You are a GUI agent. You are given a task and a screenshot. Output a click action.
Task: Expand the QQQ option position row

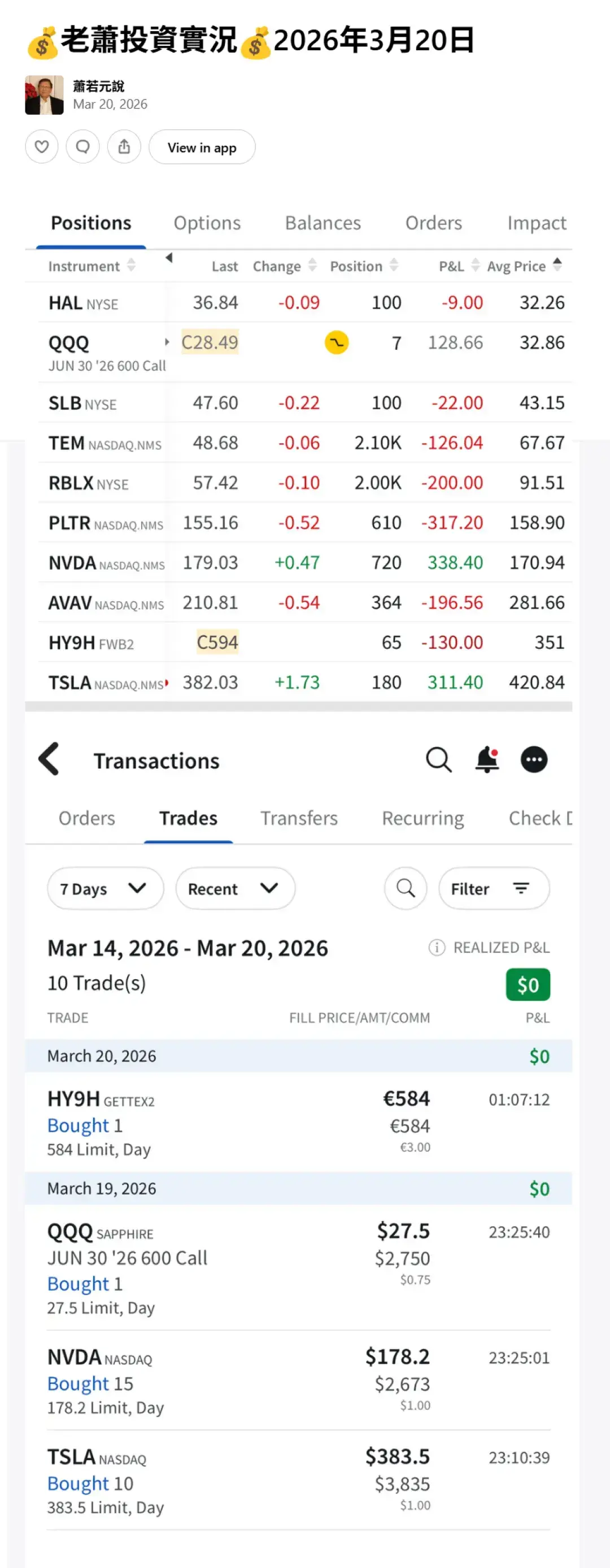tap(167, 342)
